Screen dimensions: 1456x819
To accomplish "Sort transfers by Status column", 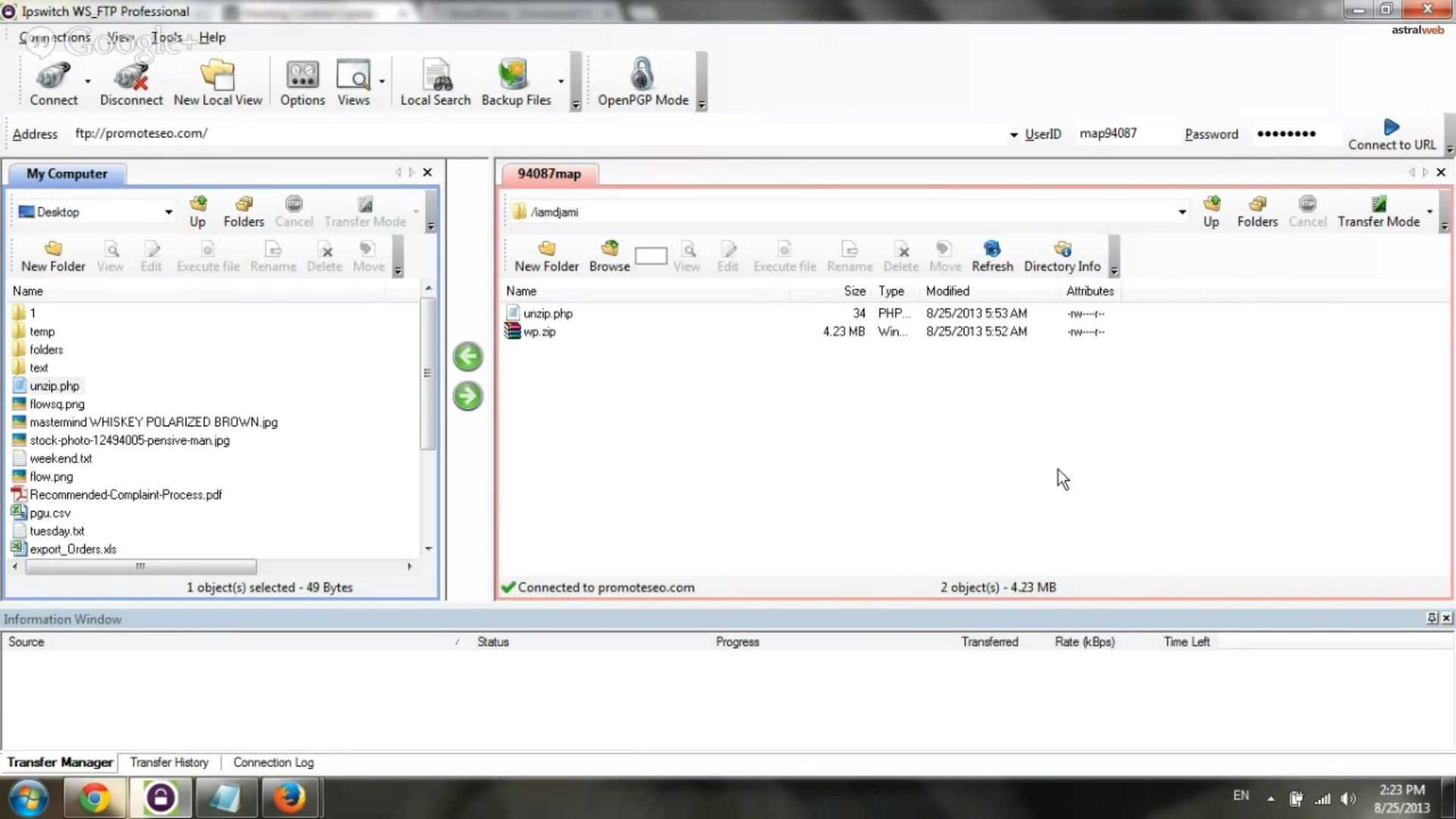I will tap(493, 642).
